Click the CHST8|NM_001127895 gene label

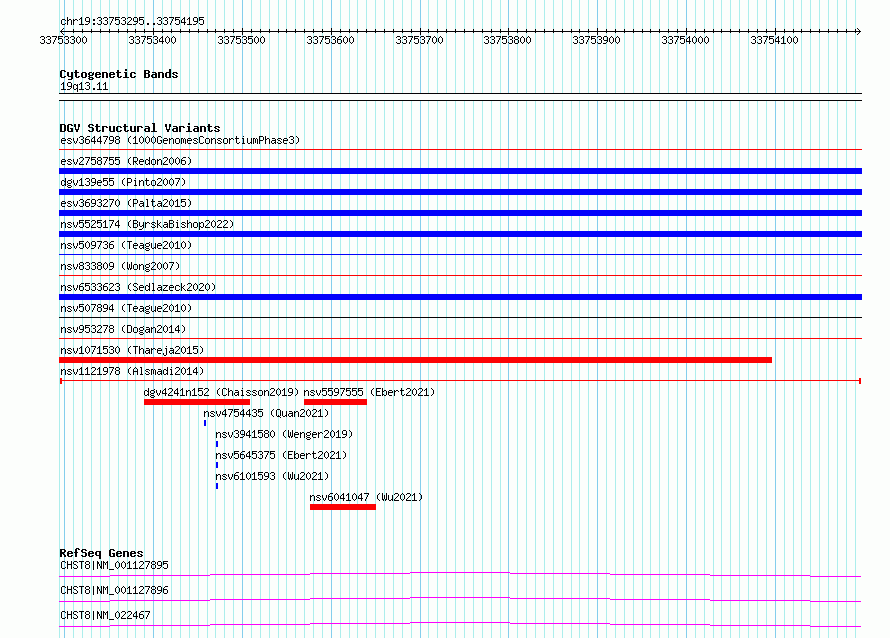point(114,565)
